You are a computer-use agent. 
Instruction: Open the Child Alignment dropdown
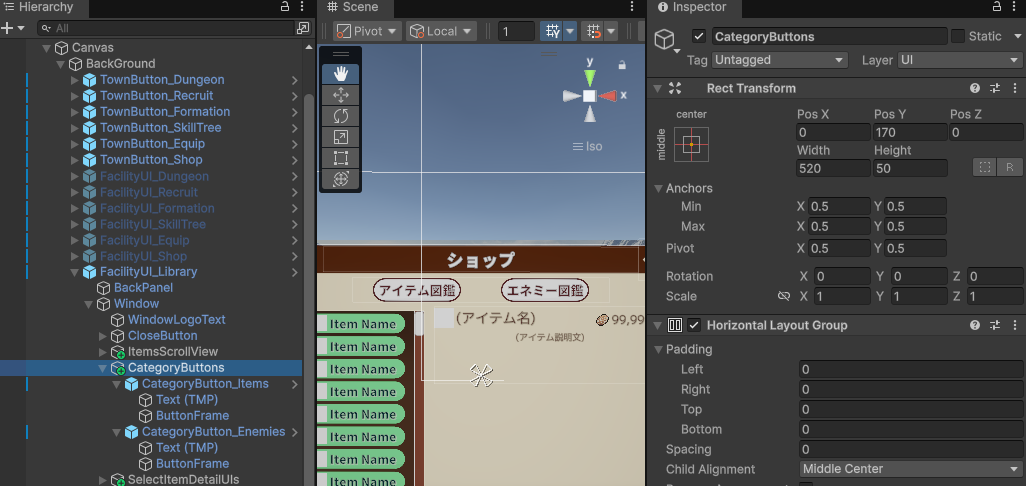pyautogui.click(x=908, y=469)
